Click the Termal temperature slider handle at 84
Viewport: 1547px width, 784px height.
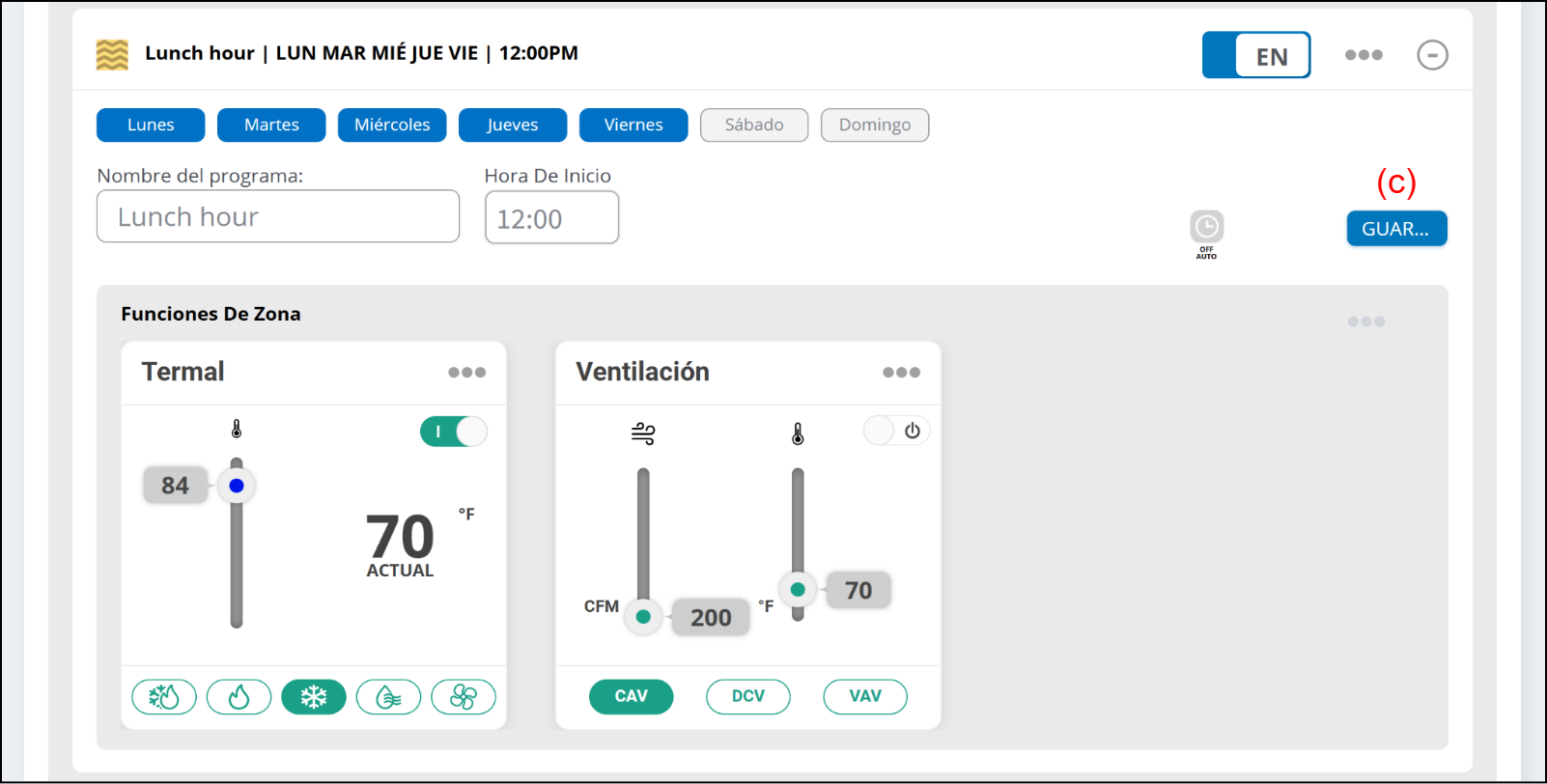pos(237,486)
